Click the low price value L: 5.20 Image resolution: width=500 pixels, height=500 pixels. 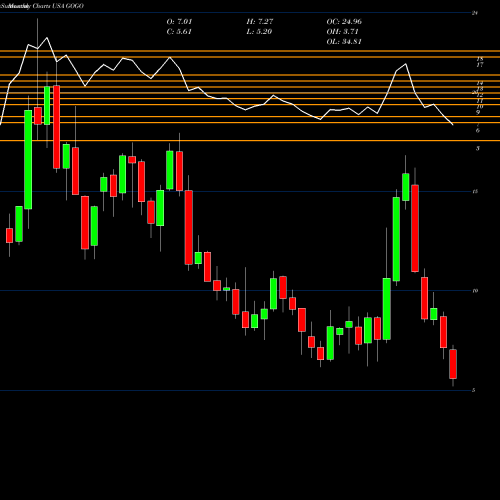(259, 32)
